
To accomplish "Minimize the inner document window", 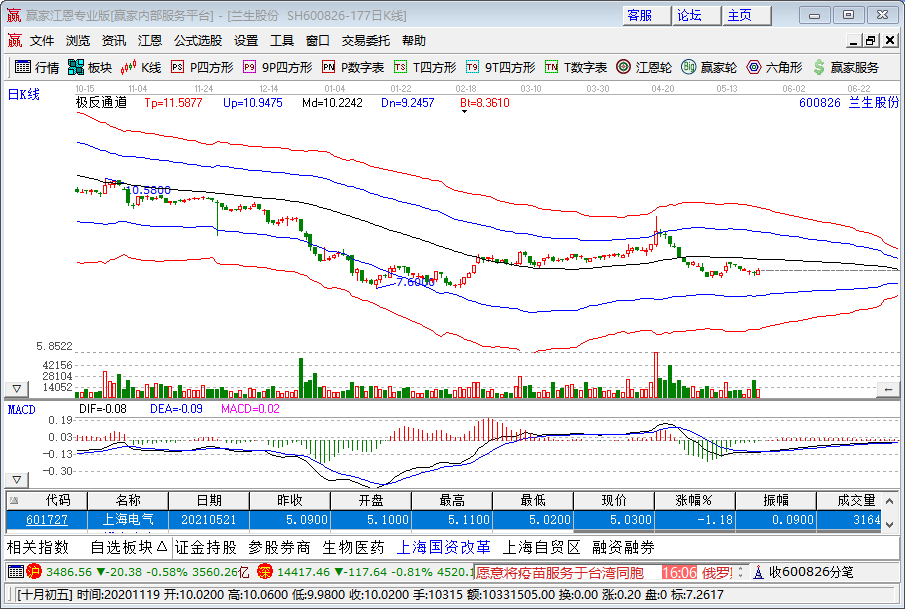I will pyautogui.click(x=854, y=40).
